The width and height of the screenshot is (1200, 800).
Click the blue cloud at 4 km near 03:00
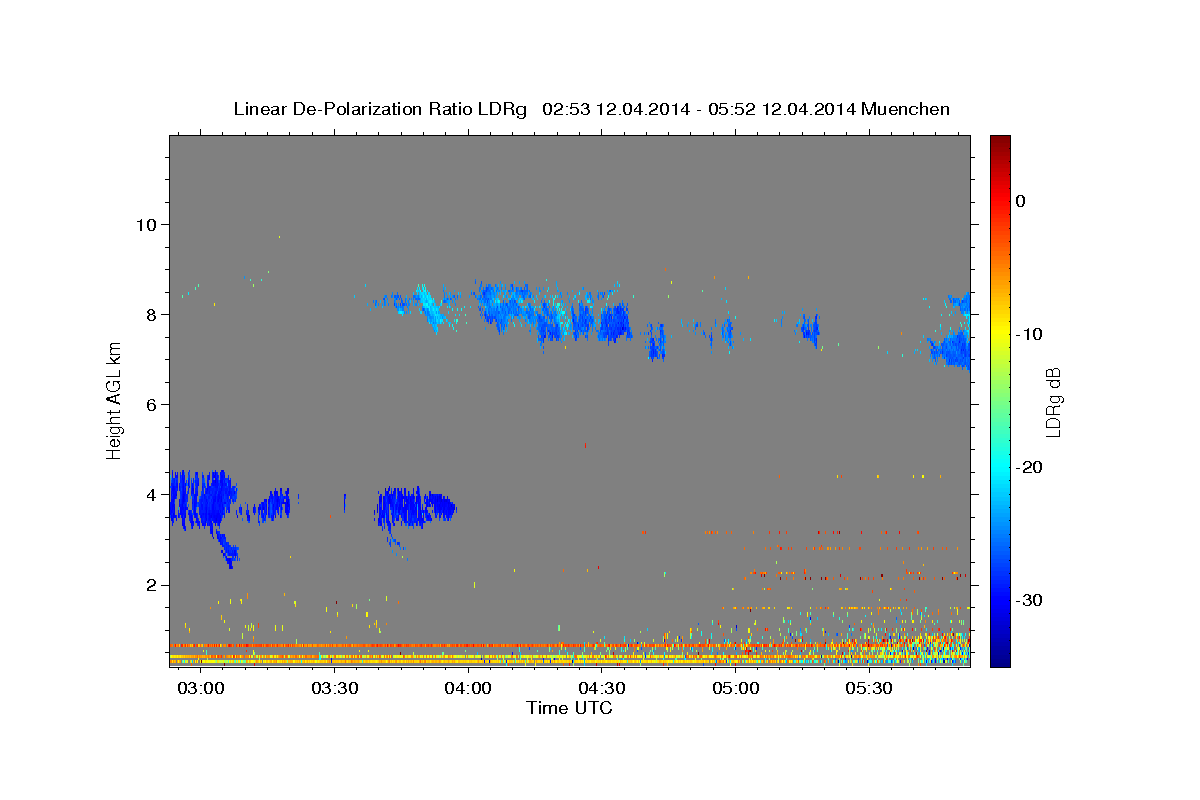click(x=202, y=498)
